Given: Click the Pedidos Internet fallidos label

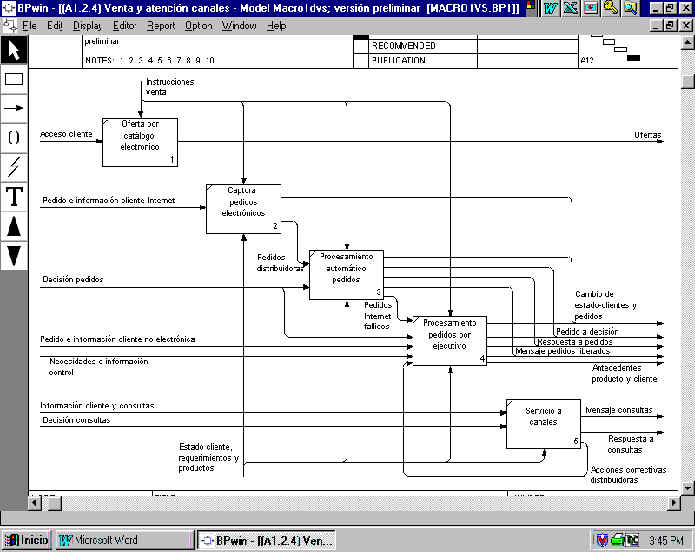Looking at the screenshot, I should tap(378, 316).
